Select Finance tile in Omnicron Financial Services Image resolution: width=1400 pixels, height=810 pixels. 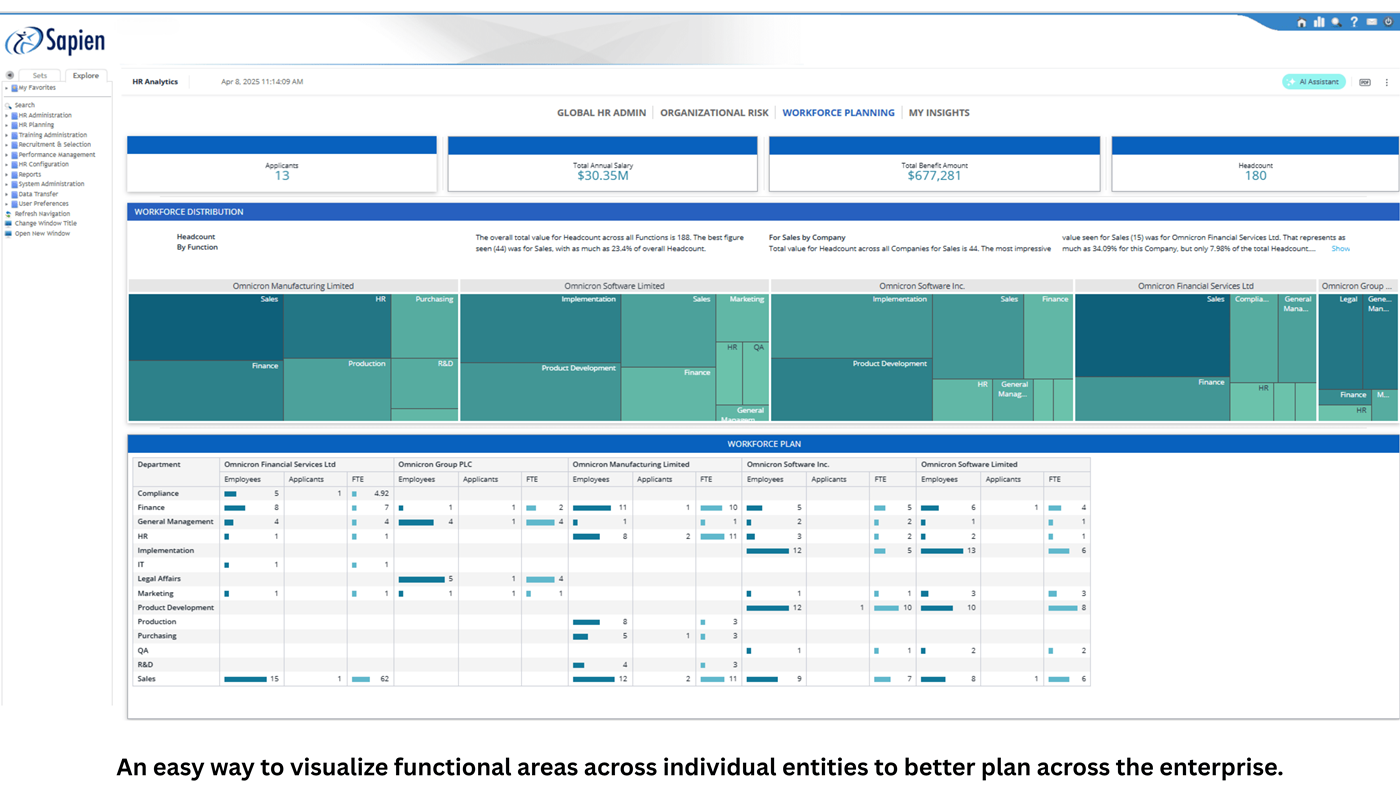(x=1152, y=399)
